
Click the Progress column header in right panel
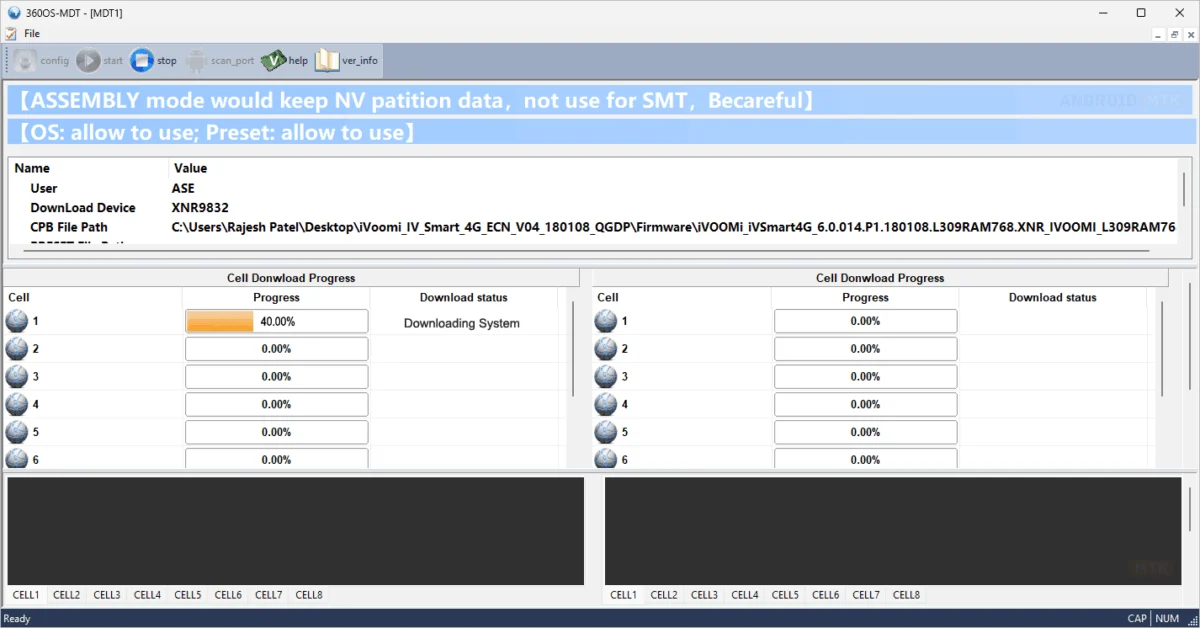(865, 297)
